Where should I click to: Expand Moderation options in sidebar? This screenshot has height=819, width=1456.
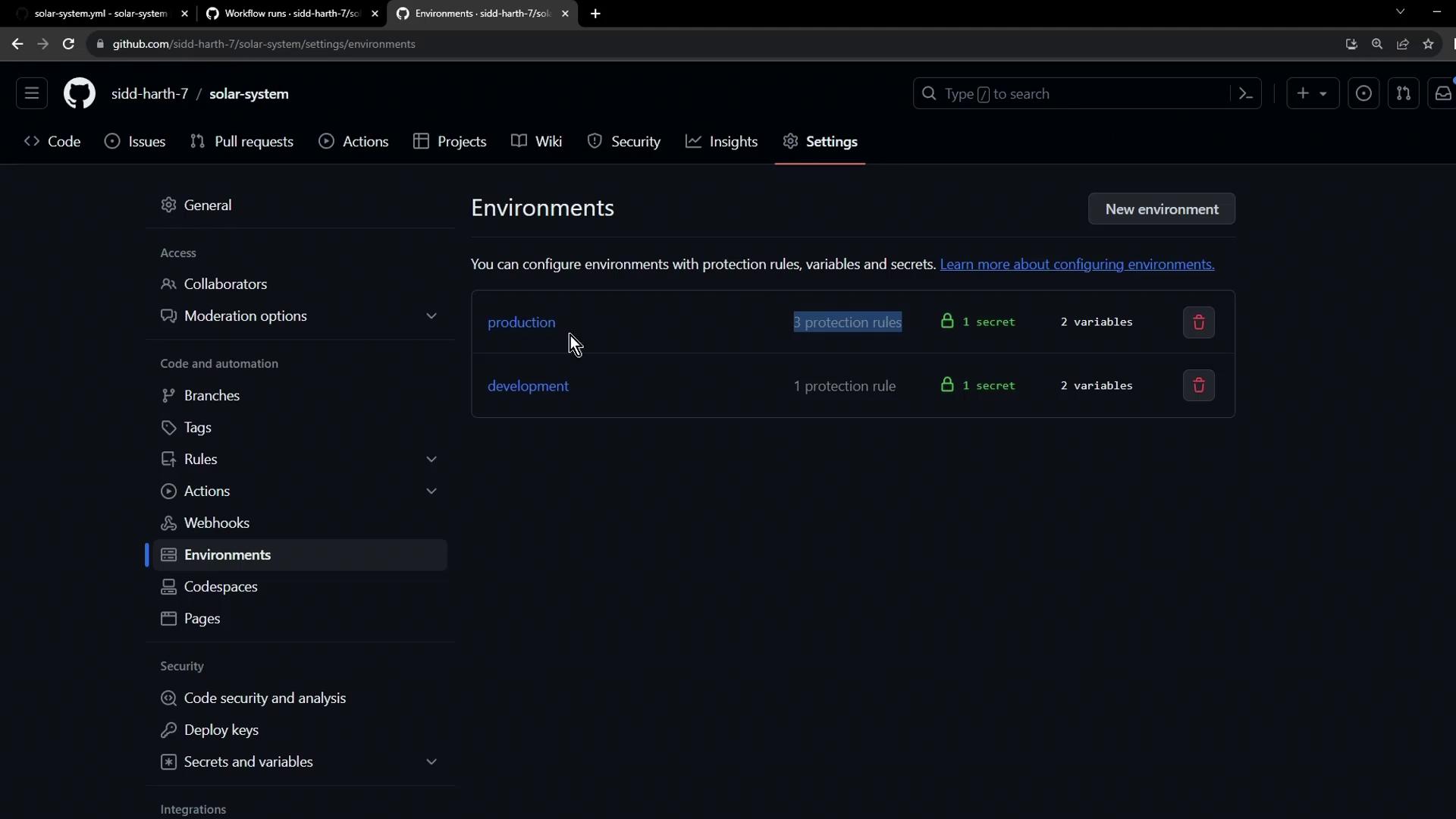pyautogui.click(x=431, y=316)
